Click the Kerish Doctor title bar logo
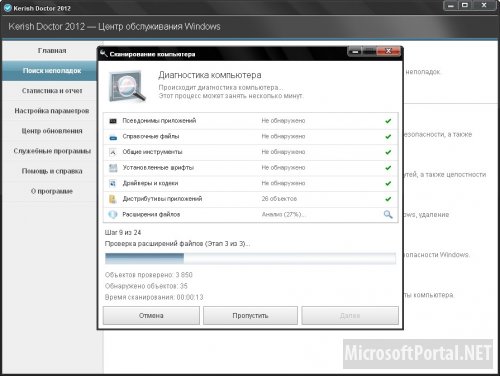This screenshot has width=500, height=376. [x=7, y=8]
